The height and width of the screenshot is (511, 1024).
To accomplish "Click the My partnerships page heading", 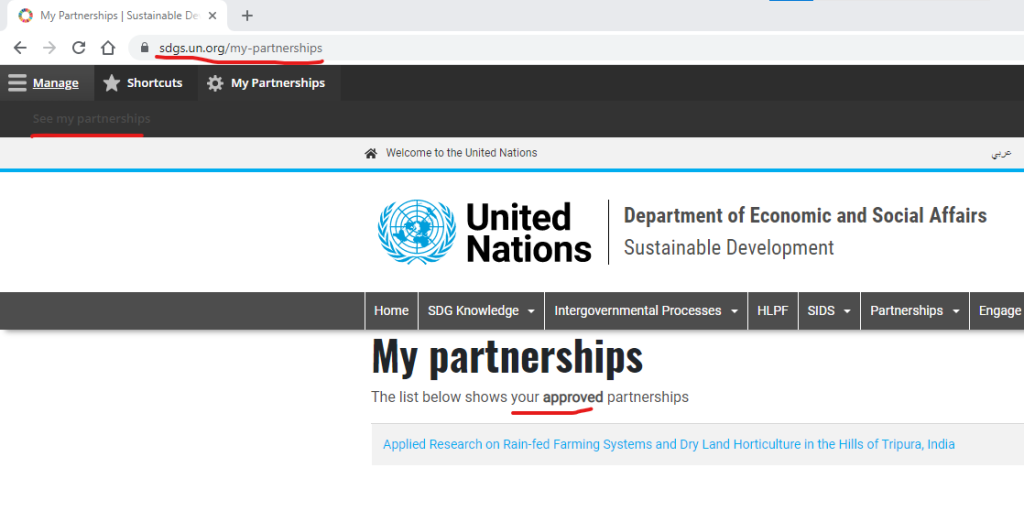I will (x=507, y=357).
